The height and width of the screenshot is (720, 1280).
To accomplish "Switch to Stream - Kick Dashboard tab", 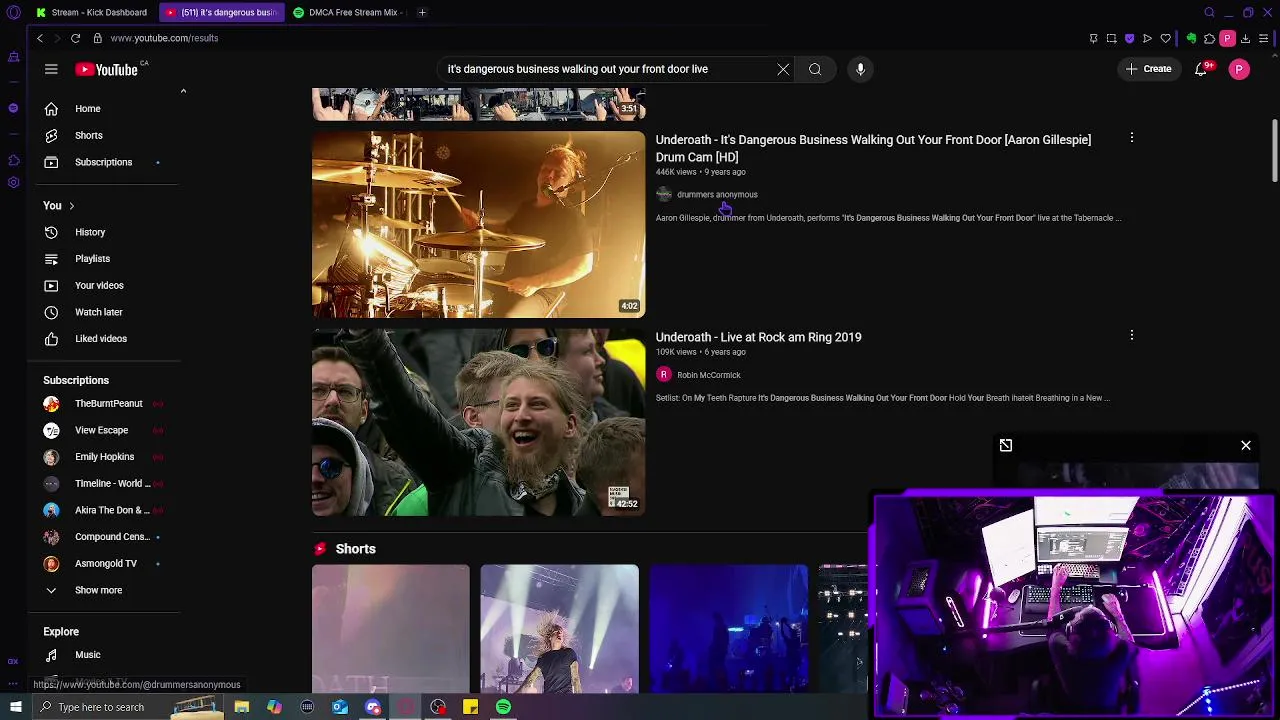I will click(x=91, y=12).
